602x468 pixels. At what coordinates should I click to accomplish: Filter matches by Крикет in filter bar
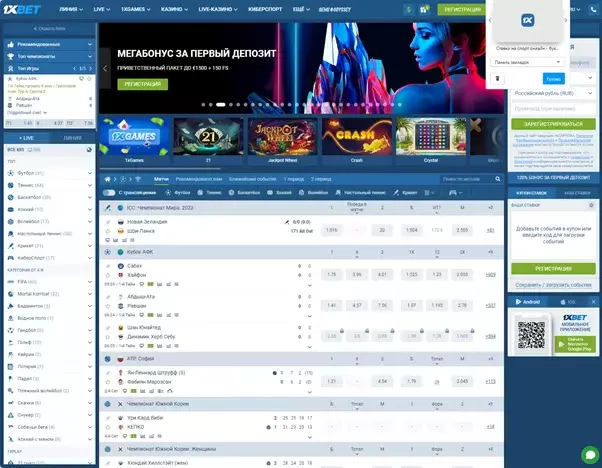pyautogui.click(x=405, y=193)
